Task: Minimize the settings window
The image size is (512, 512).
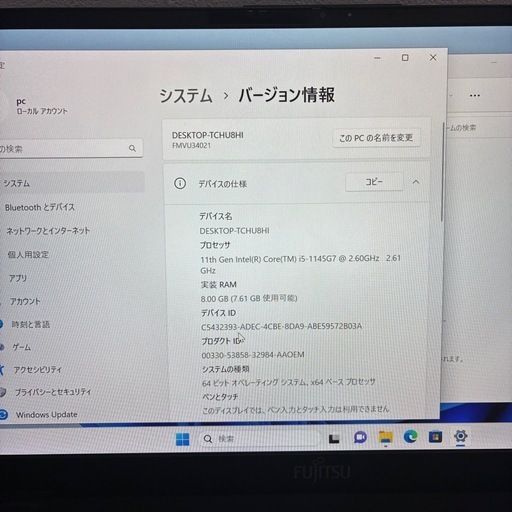Action: coord(377,58)
